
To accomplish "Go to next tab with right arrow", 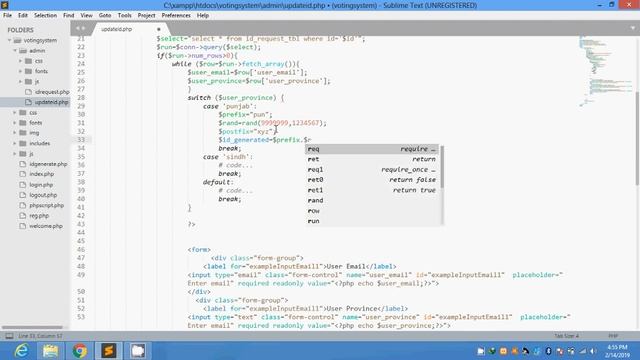I will pyautogui.click(x=84, y=29).
